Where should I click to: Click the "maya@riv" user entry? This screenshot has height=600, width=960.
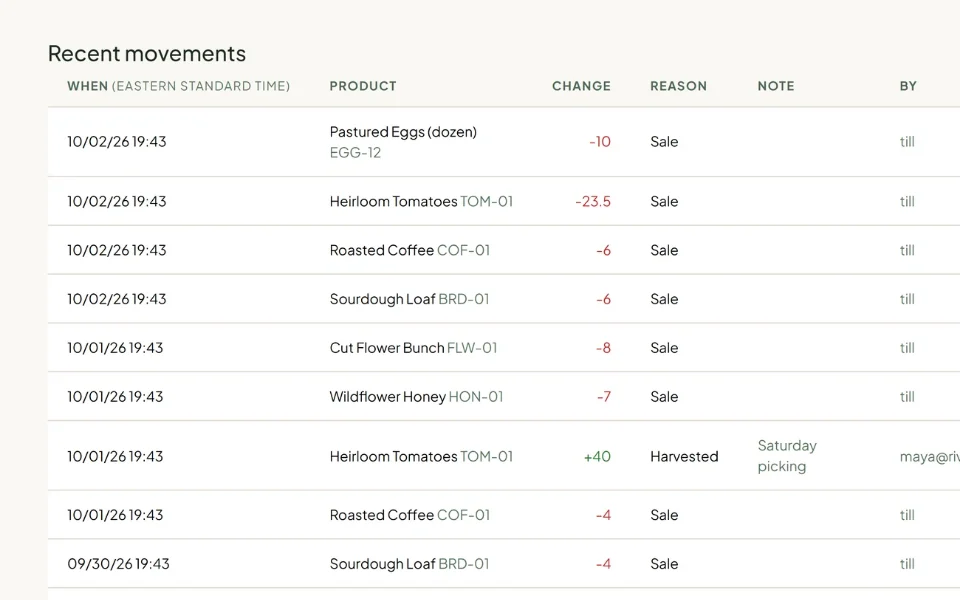(929, 457)
